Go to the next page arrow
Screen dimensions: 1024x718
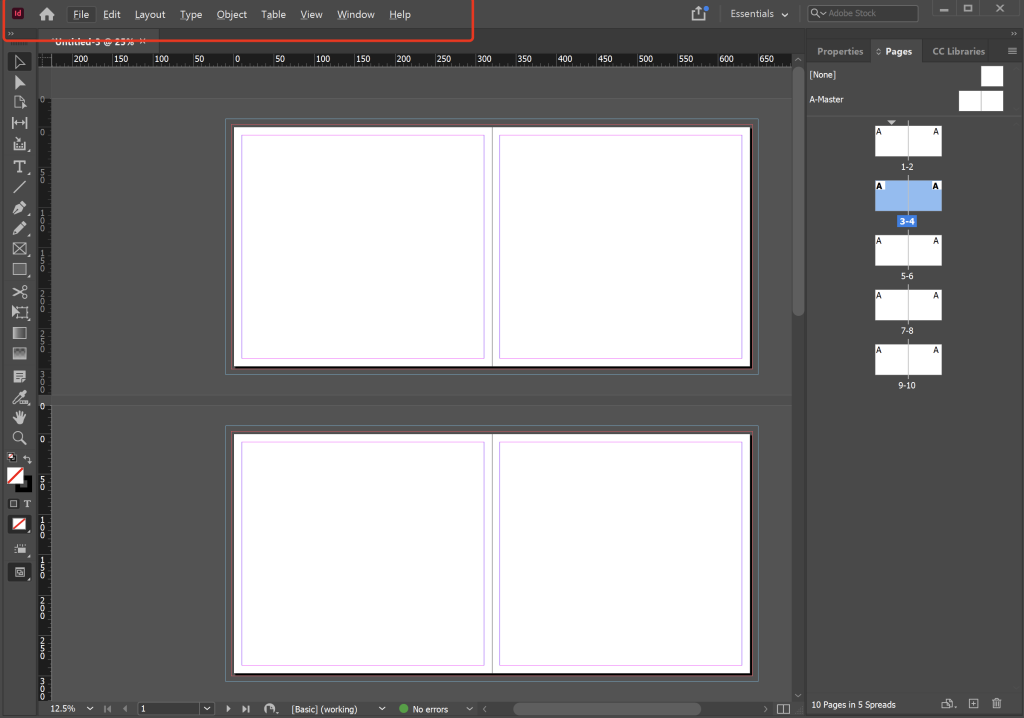[x=229, y=709]
